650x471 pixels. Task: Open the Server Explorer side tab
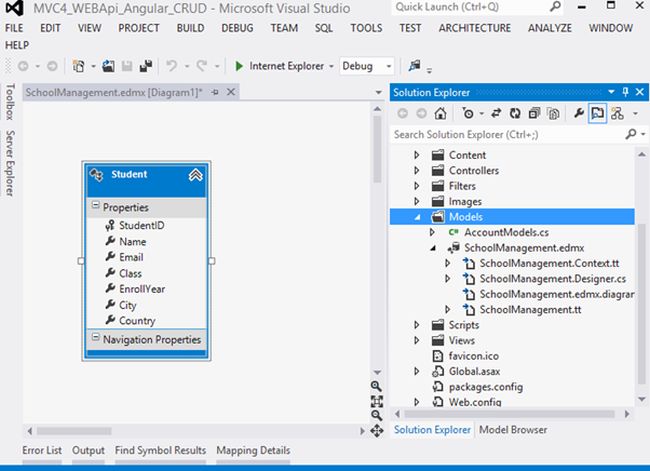[10, 163]
